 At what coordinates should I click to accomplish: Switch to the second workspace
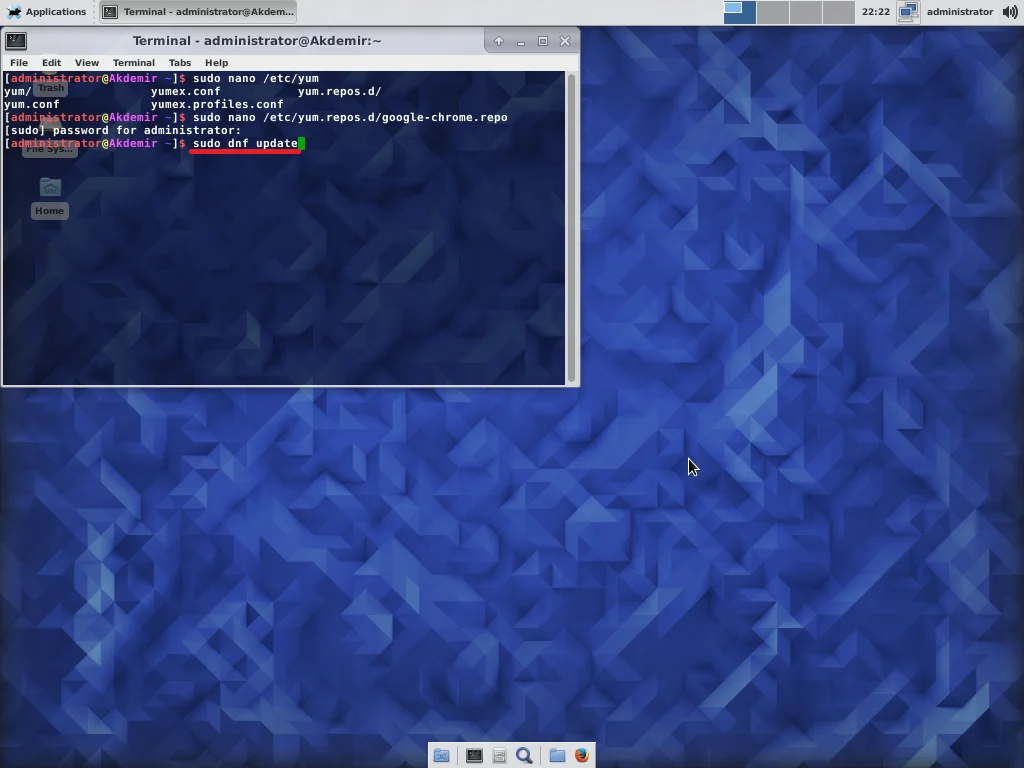pos(773,12)
